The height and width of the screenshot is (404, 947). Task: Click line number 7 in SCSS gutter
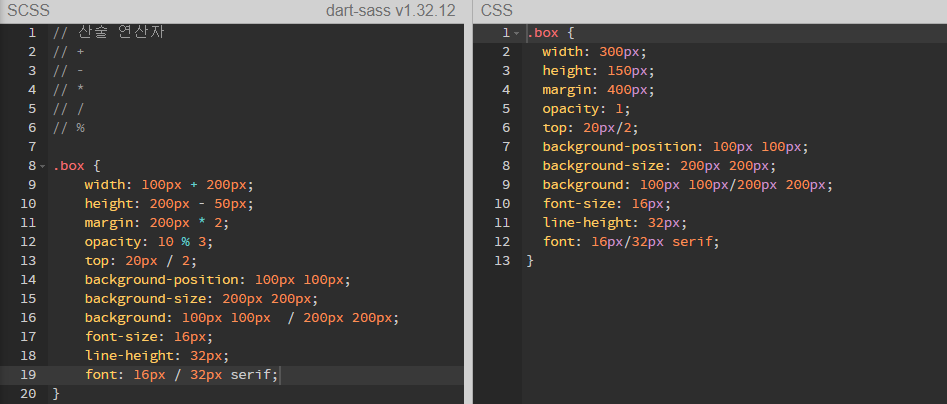coord(32,147)
